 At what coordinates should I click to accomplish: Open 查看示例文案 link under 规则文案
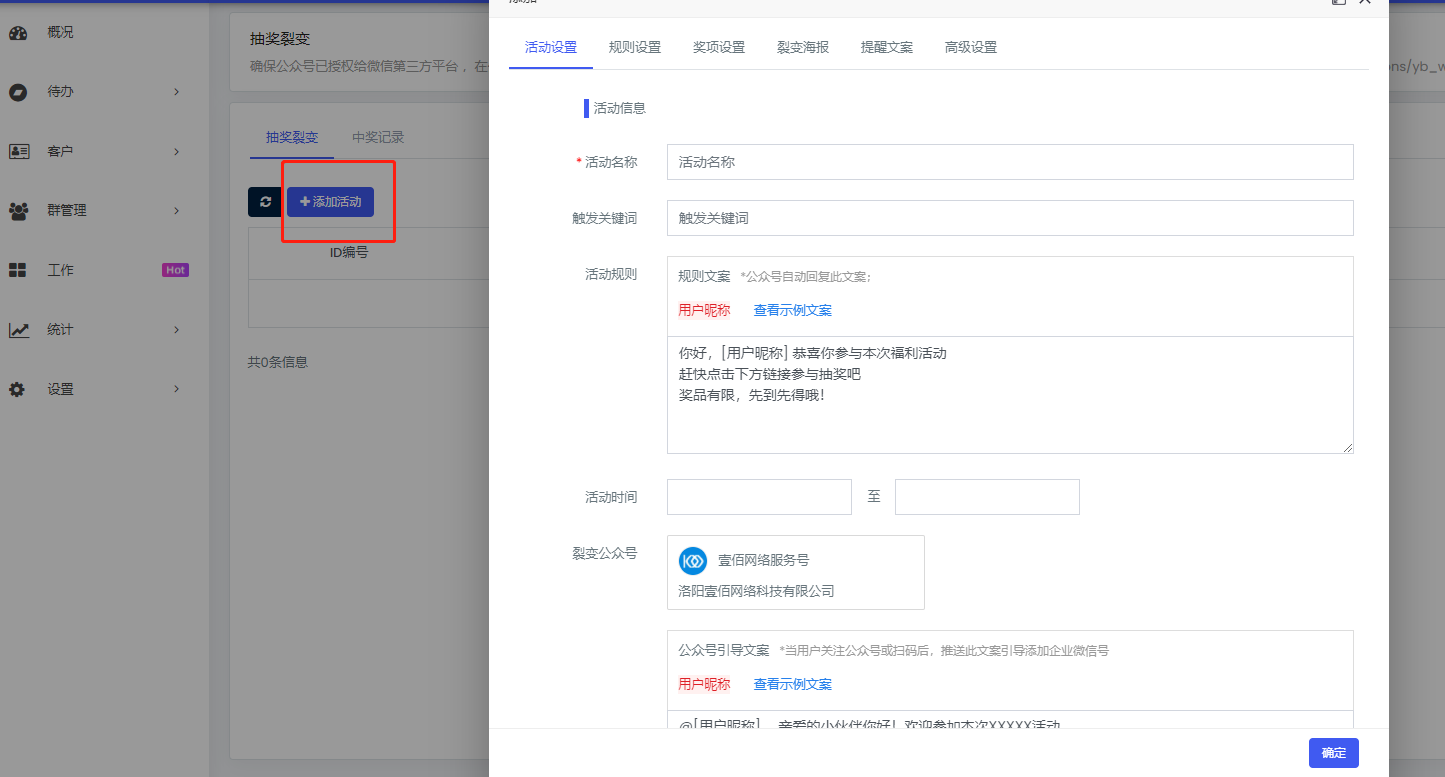[792, 310]
